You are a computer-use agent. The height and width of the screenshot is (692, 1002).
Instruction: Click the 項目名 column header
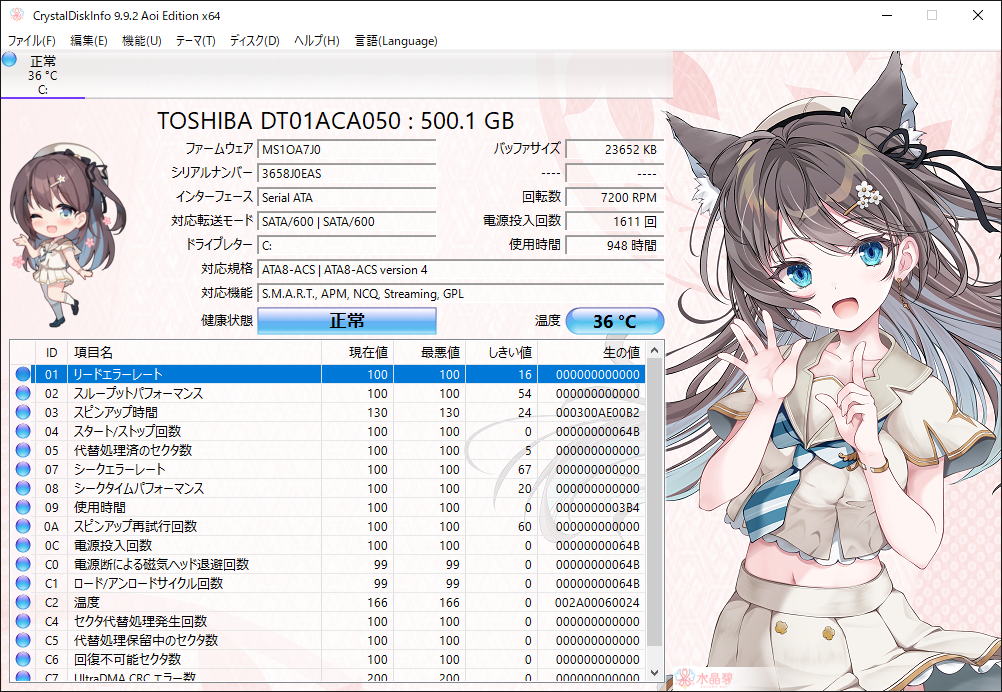pyautogui.click(x=194, y=353)
